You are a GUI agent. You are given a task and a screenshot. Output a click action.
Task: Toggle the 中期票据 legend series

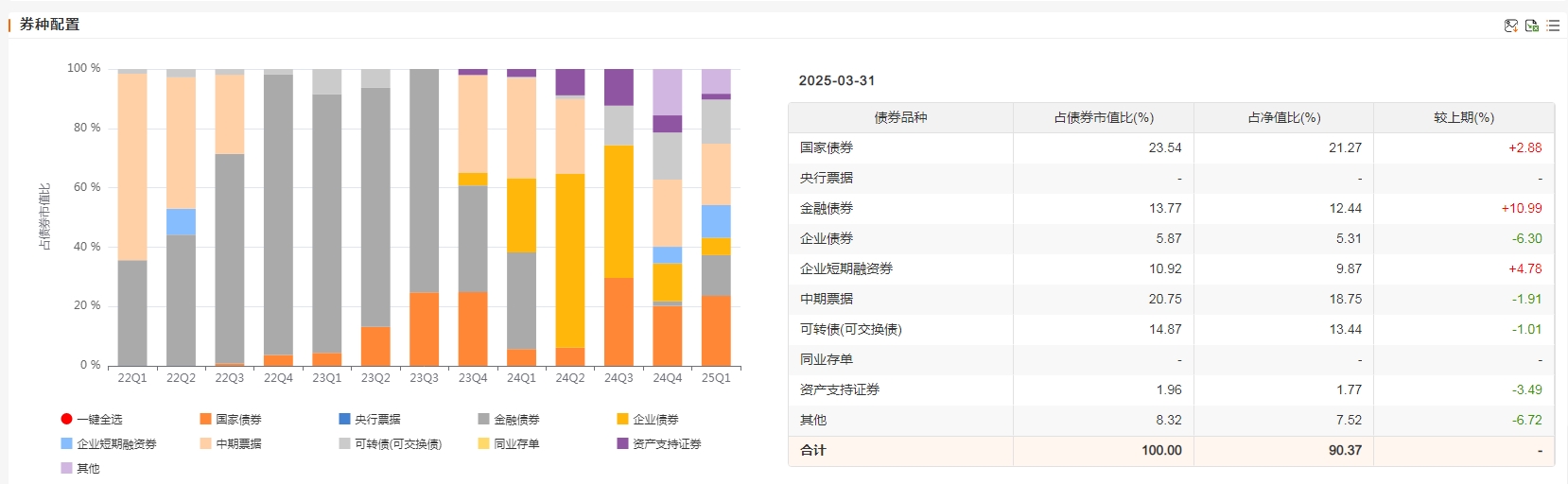231,443
